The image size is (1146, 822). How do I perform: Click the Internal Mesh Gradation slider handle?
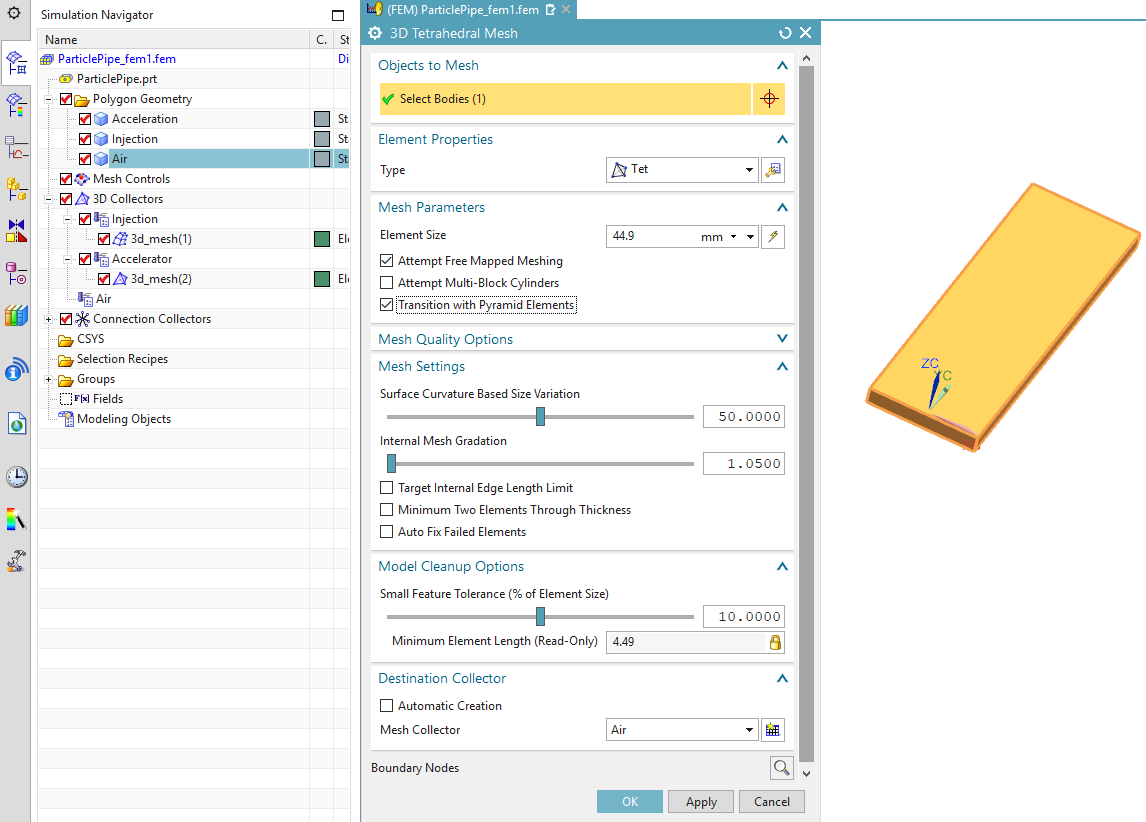391,463
